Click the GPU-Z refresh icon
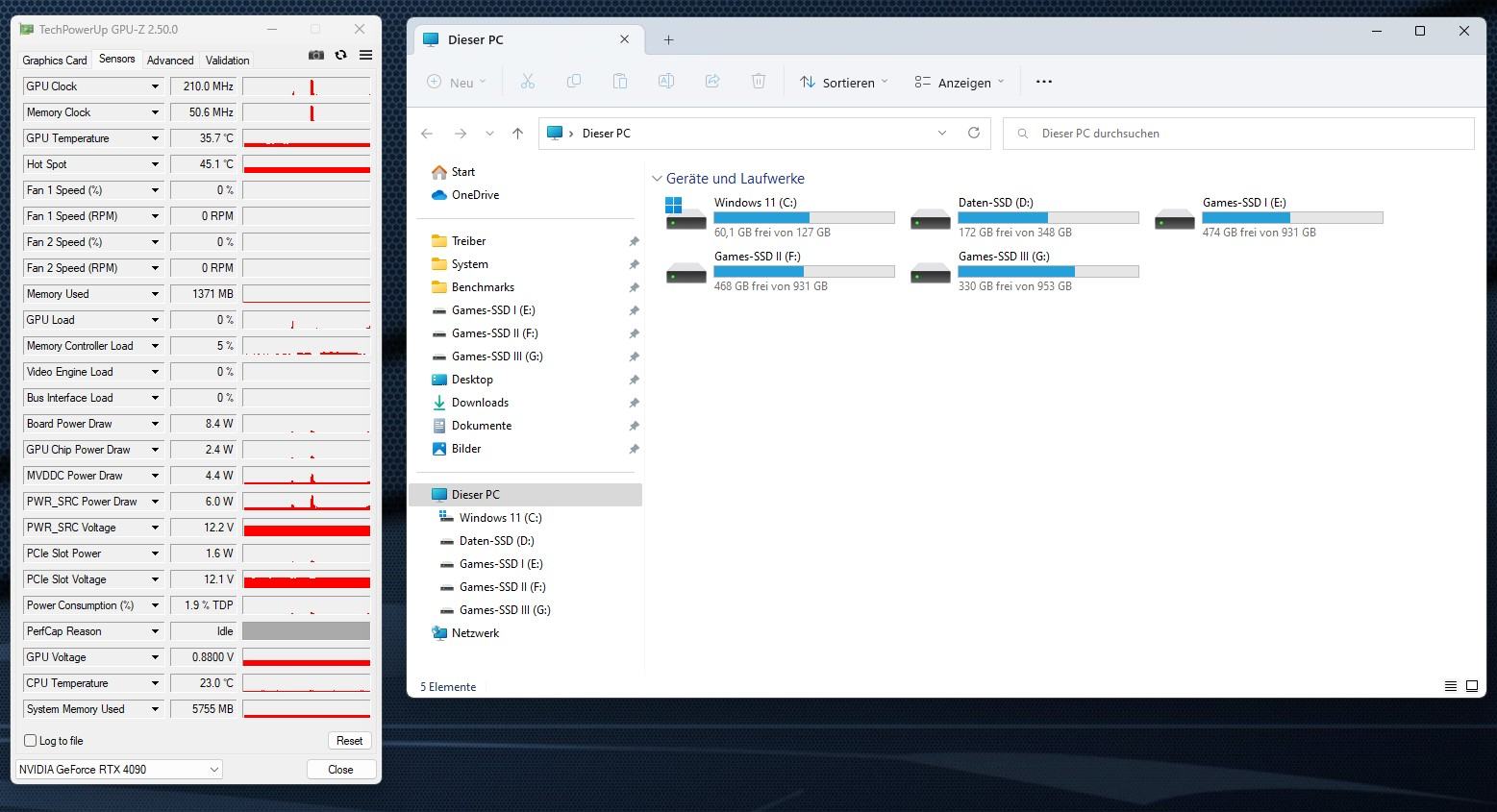Screen dimensions: 1497x812 (x=340, y=55)
